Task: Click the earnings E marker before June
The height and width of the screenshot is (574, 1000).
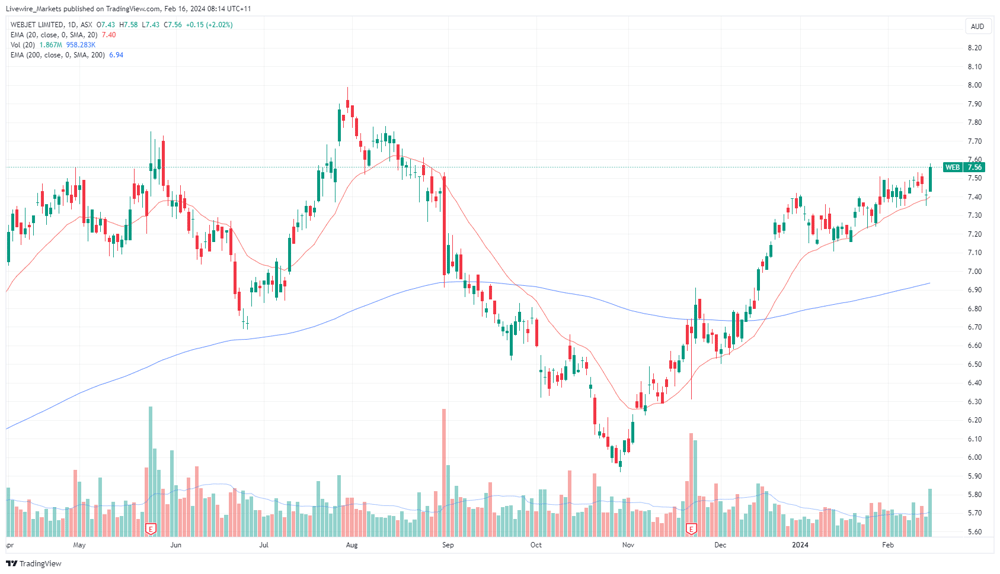Action: pos(151,529)
